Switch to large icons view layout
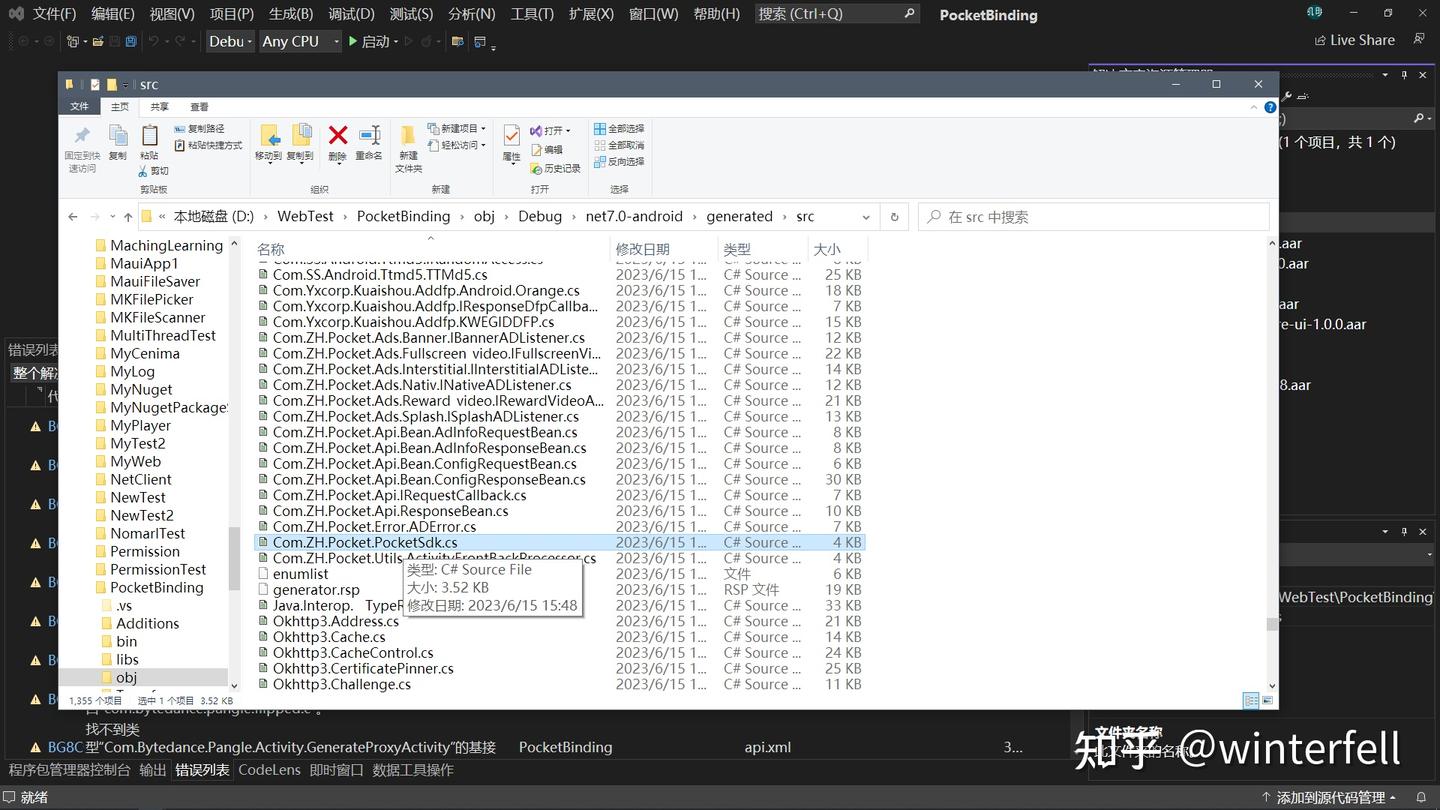This screenshot has height=810, width=1440. pos(1267,701)
